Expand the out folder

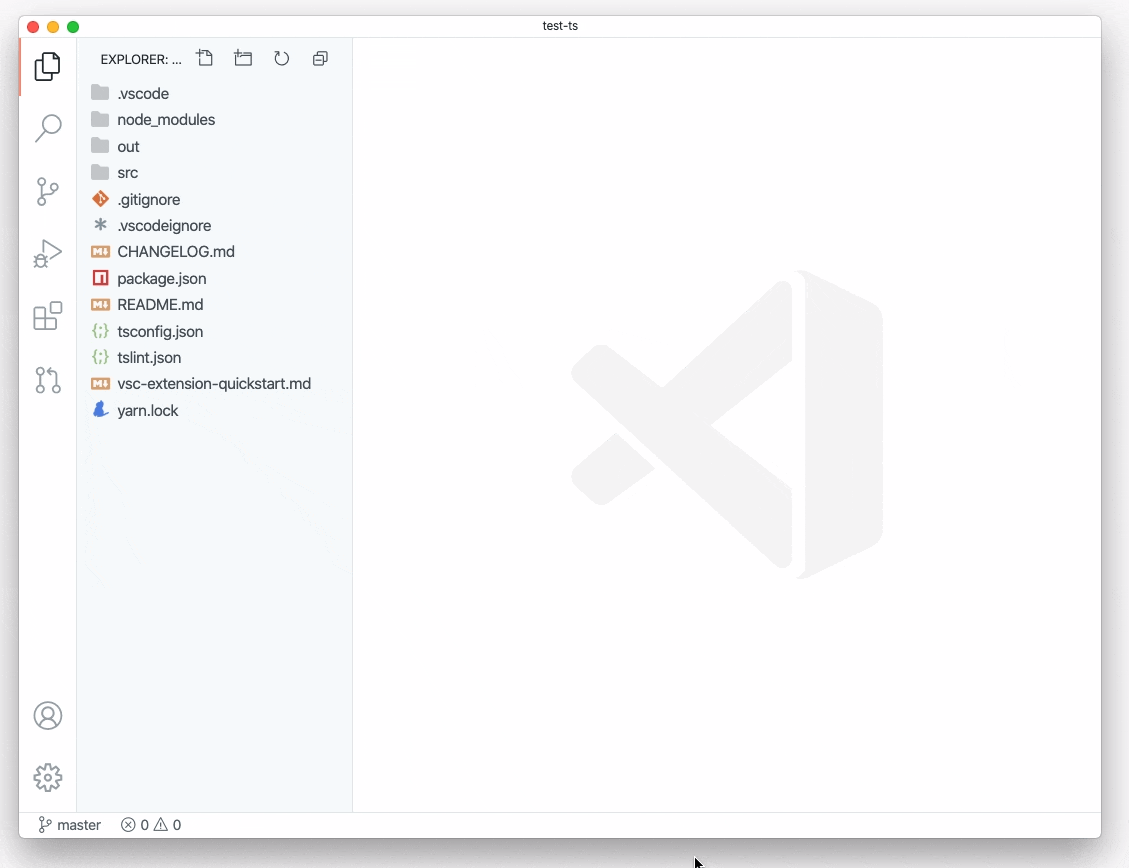coord(128,147)
